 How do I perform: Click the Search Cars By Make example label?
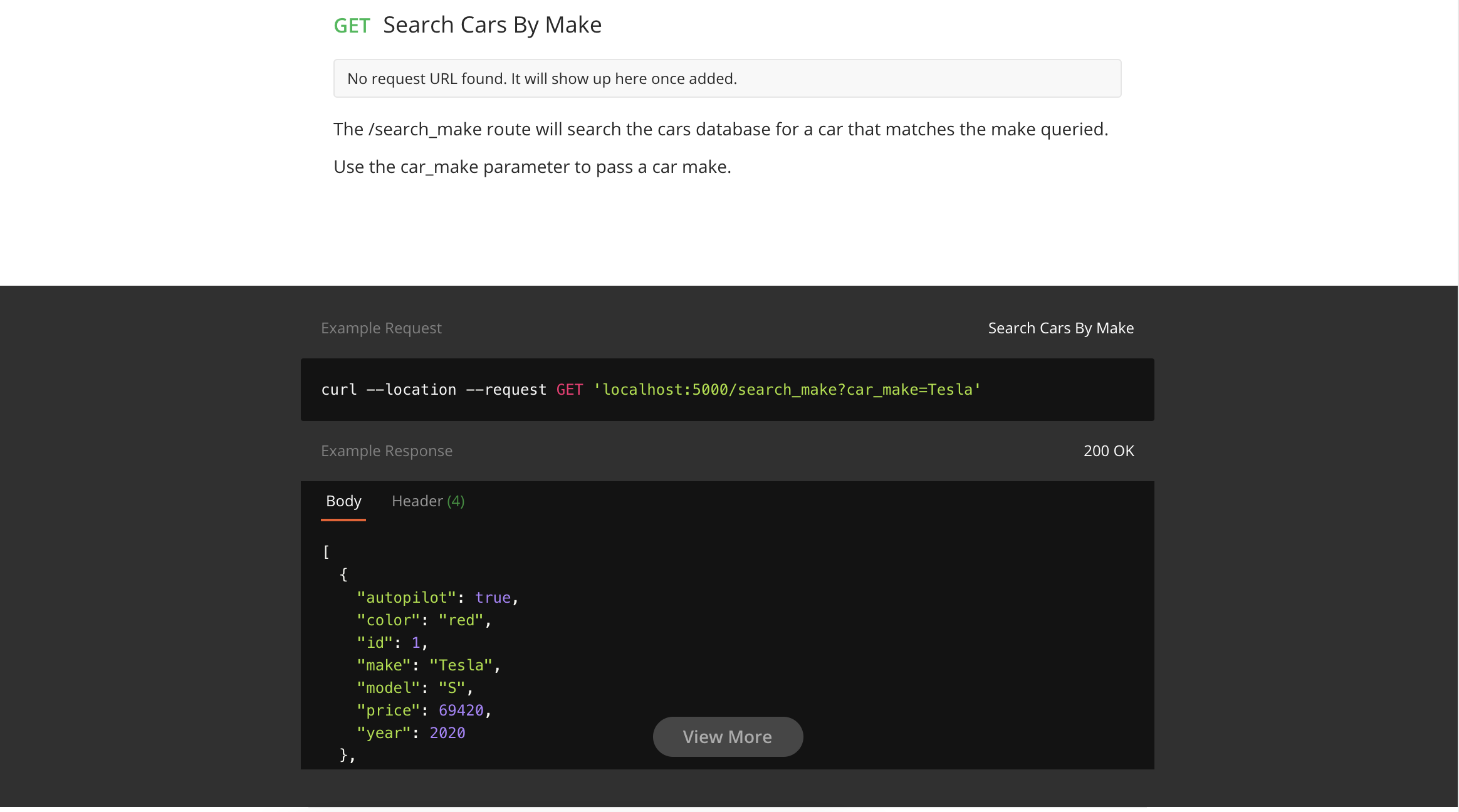click(x=1060, y=328)
